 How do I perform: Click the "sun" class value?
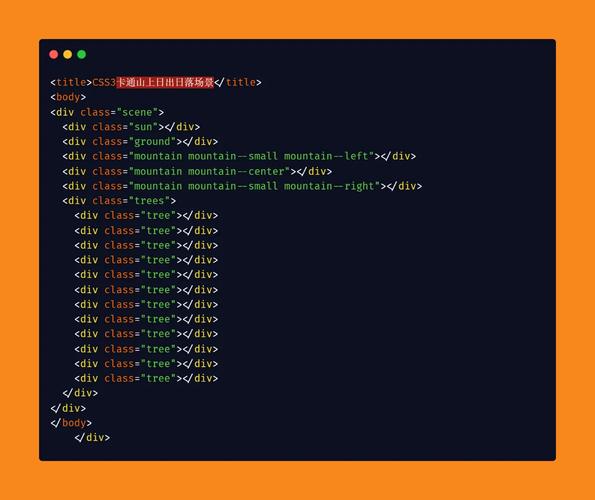143,127
